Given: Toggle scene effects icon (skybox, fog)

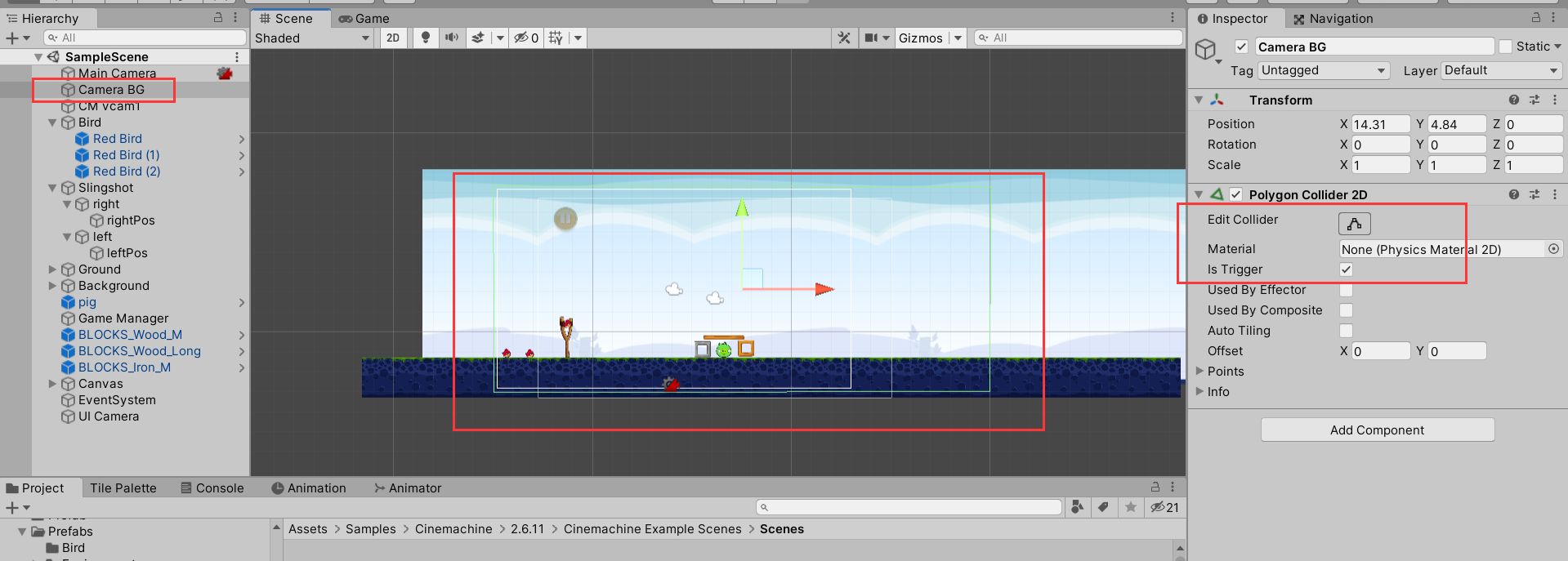Looking at the screenshot, I should 478,38.
